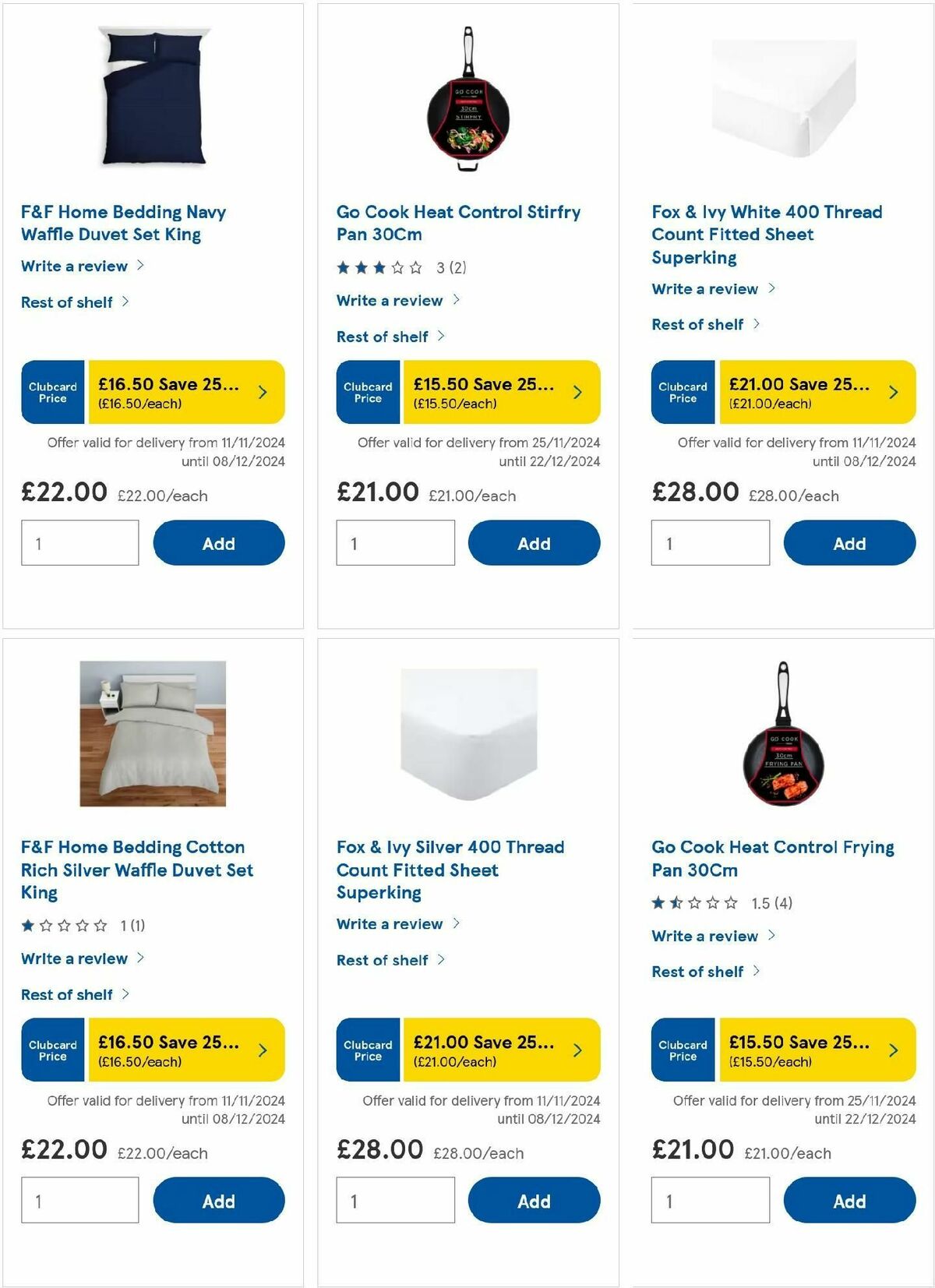
Task: Click the Clubcard Price badge for Fox & Ivy White sheet
Action: (x=682, y=392)
